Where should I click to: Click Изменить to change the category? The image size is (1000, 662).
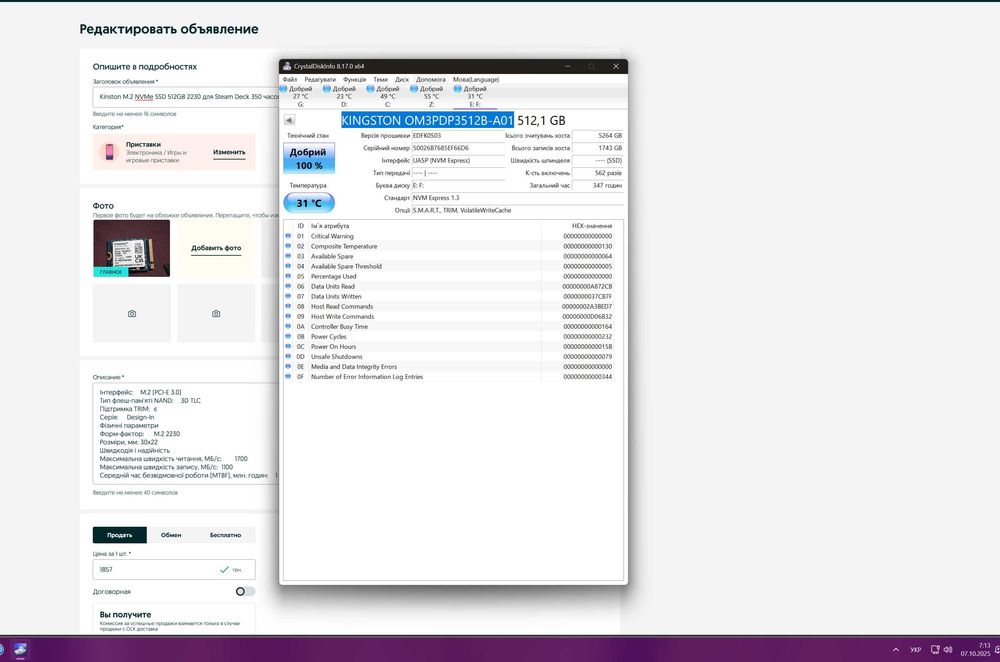pyautogui.click(x=229, y=152)
